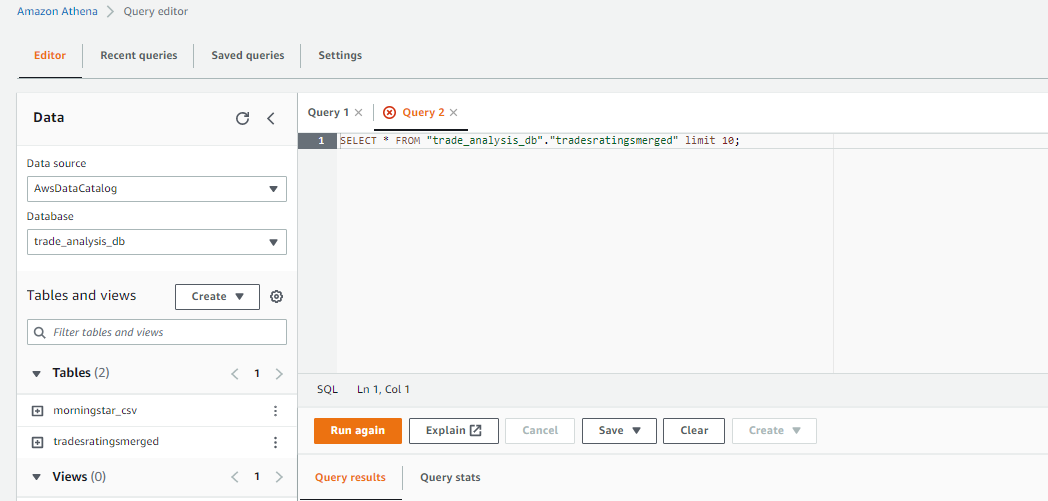1048x501 pixels.
Task: Click the Query 2 error status icon
Action: [x=389, y=112]
